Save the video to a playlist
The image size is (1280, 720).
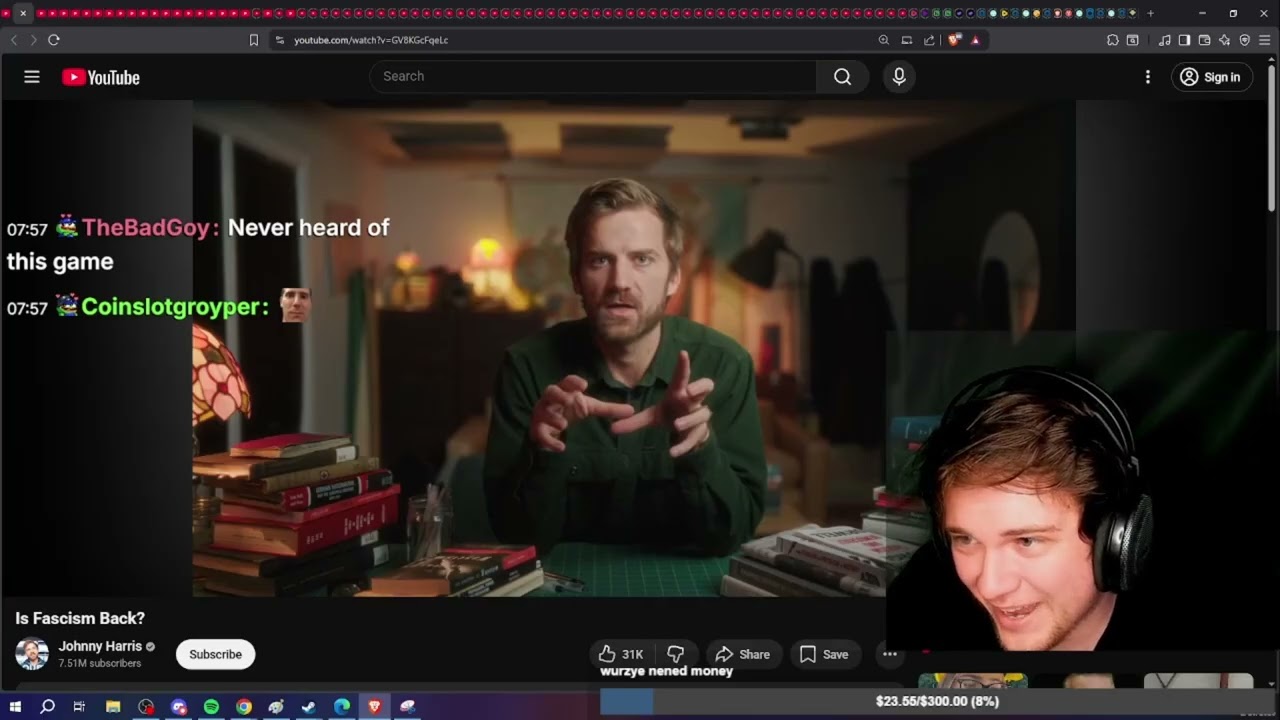[825, 654]
